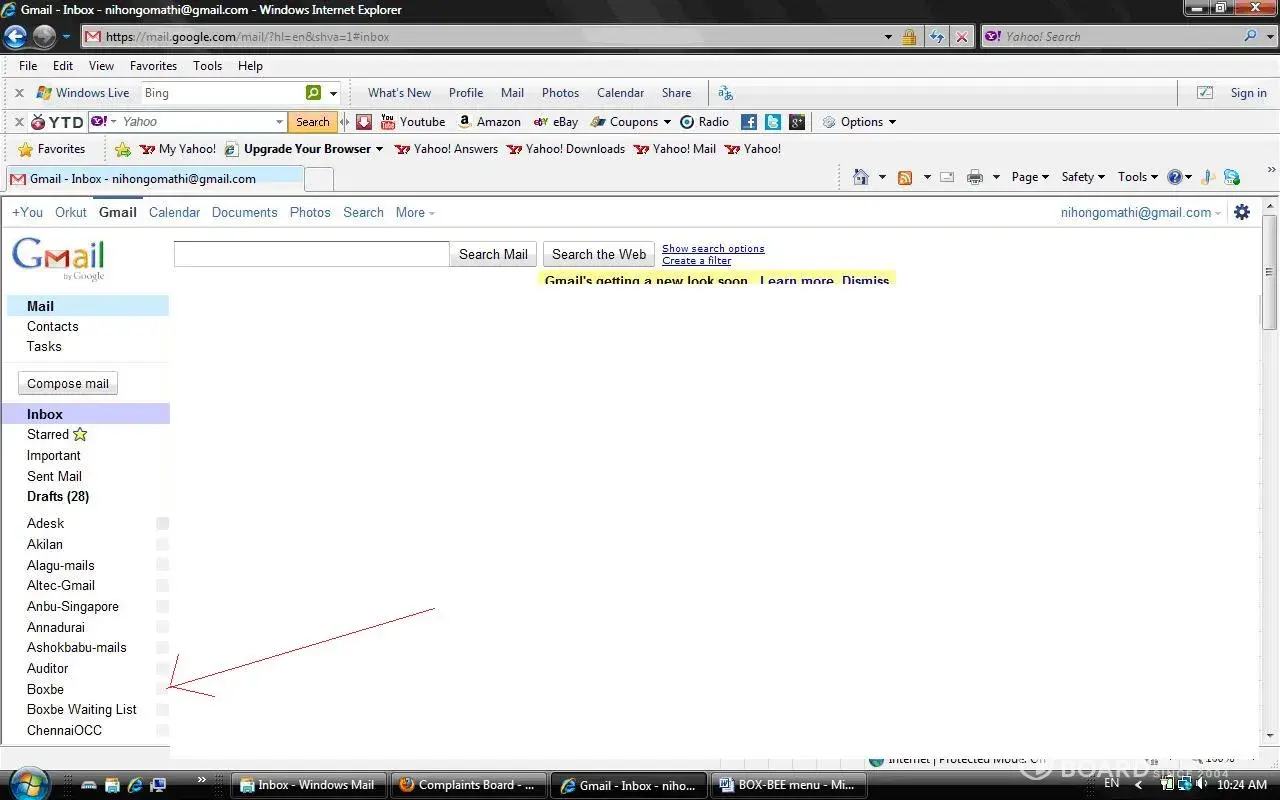Click the Gmail search text field
This screenshot has width=1280, height=800.
pyautogui.click(x=311, y=254)
